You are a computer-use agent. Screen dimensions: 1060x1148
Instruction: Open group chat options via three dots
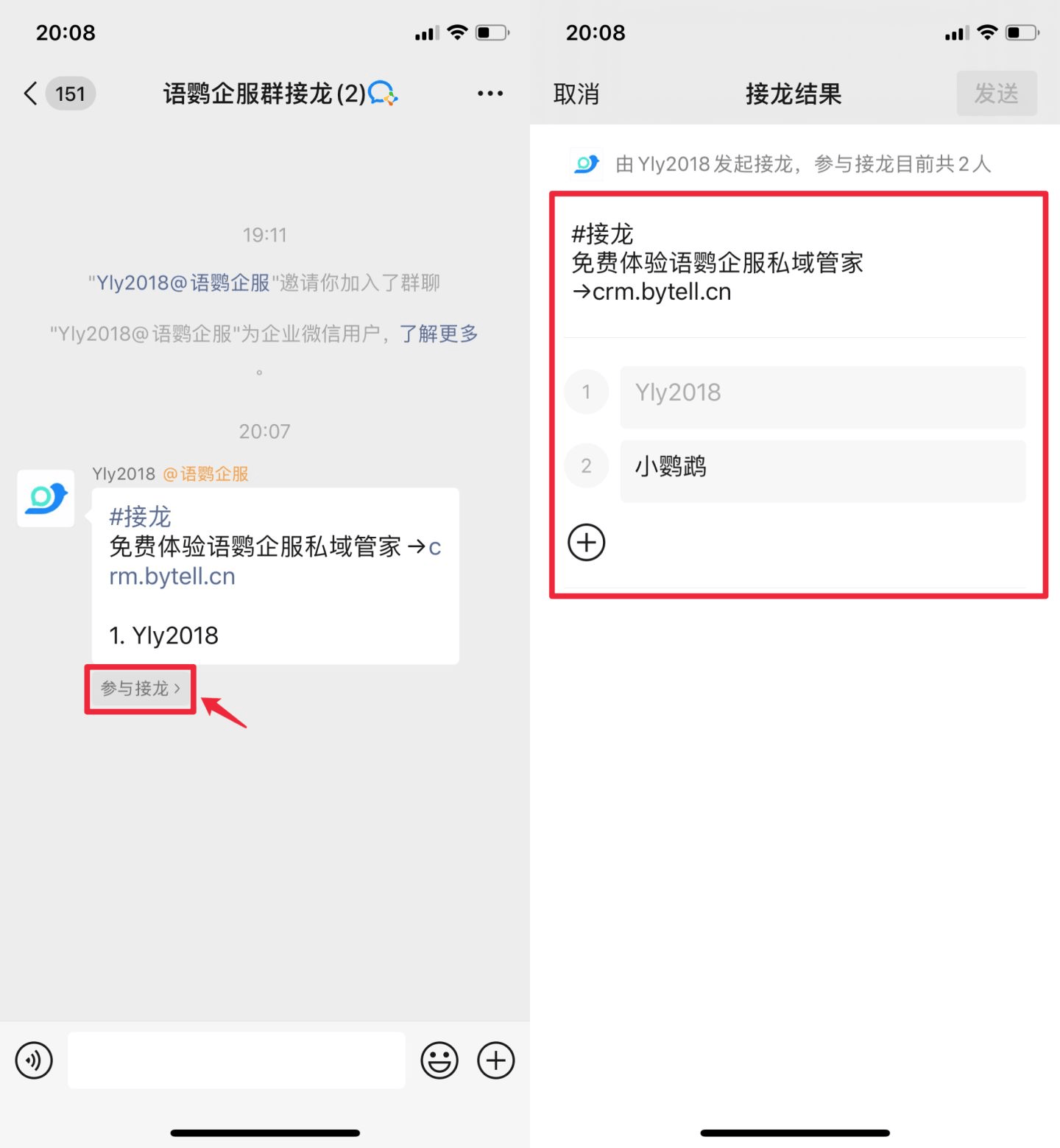[x=490, y=94]
